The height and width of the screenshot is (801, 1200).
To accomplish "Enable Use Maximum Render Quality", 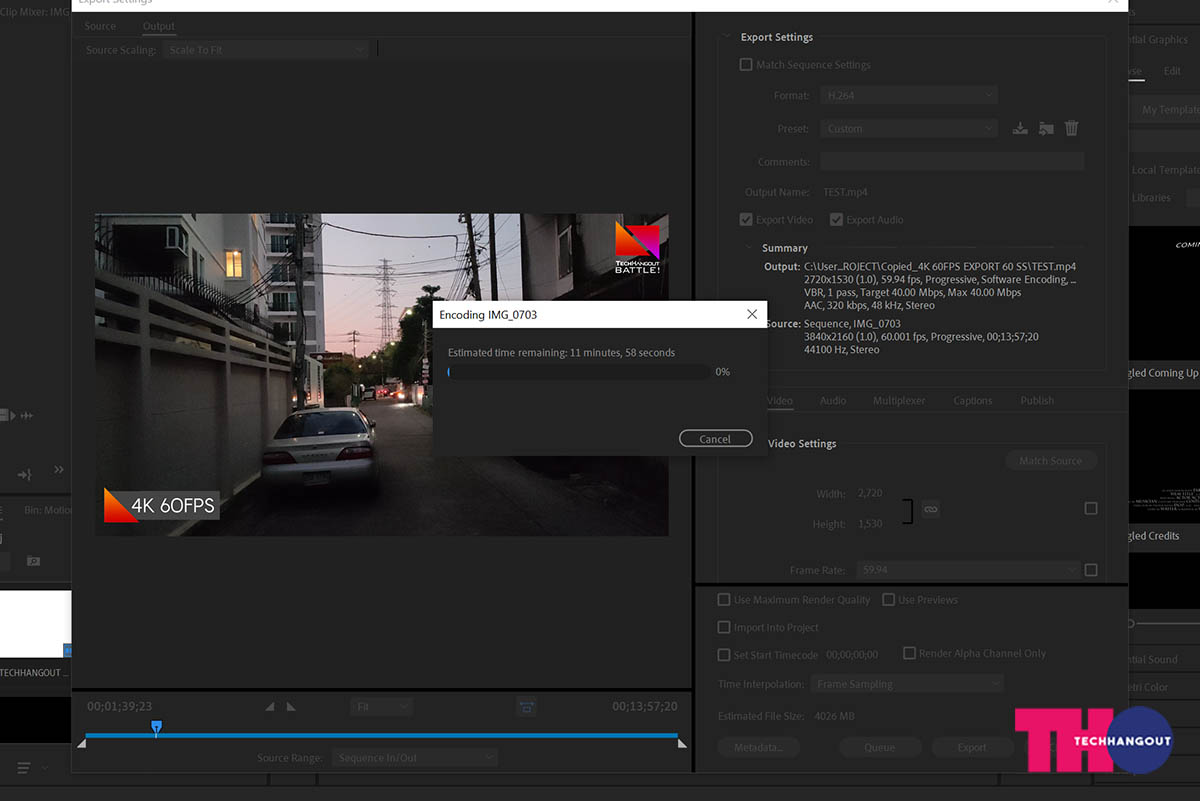I will tap(724, 600).
